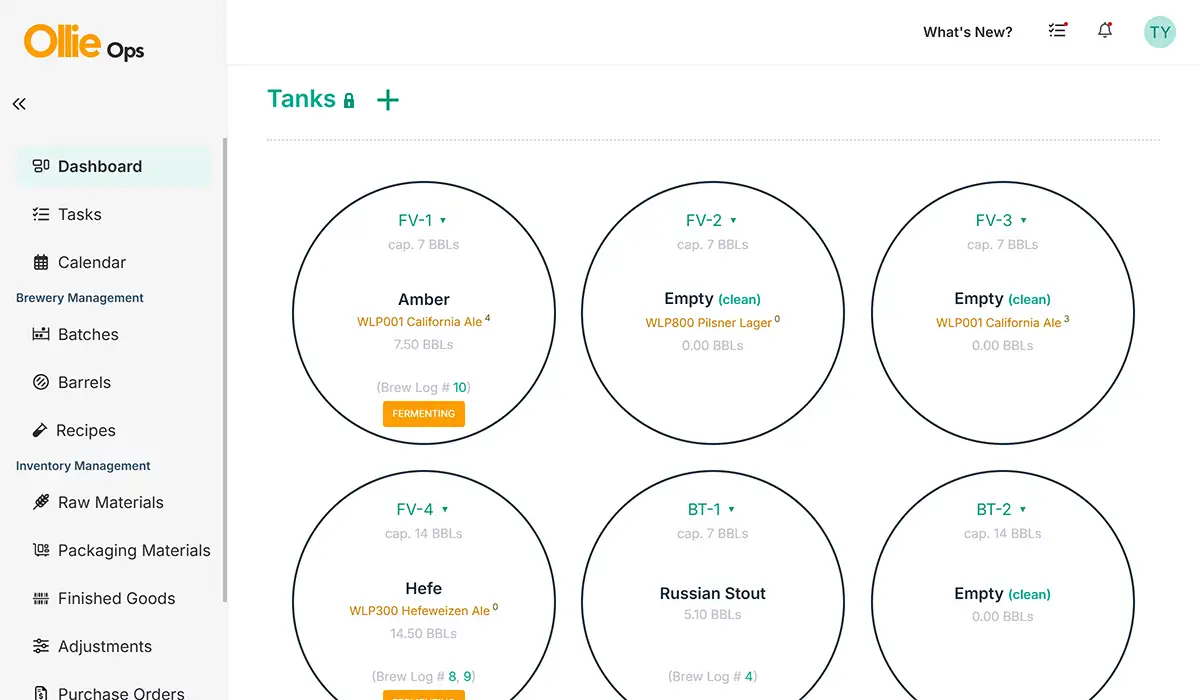Click the FERMENTING status badge on Amber tank
Screen dimensions: 1200x700
pyautogui.click(x=423, y=413)
